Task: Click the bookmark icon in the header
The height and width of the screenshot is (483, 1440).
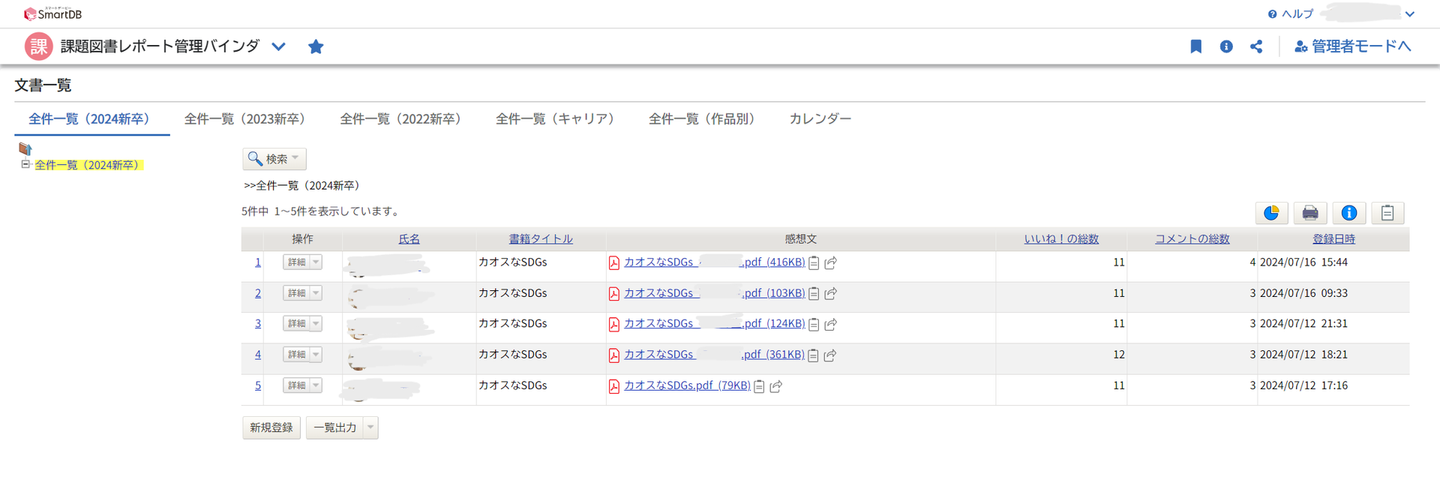Action: click(x=1196, y=46)
